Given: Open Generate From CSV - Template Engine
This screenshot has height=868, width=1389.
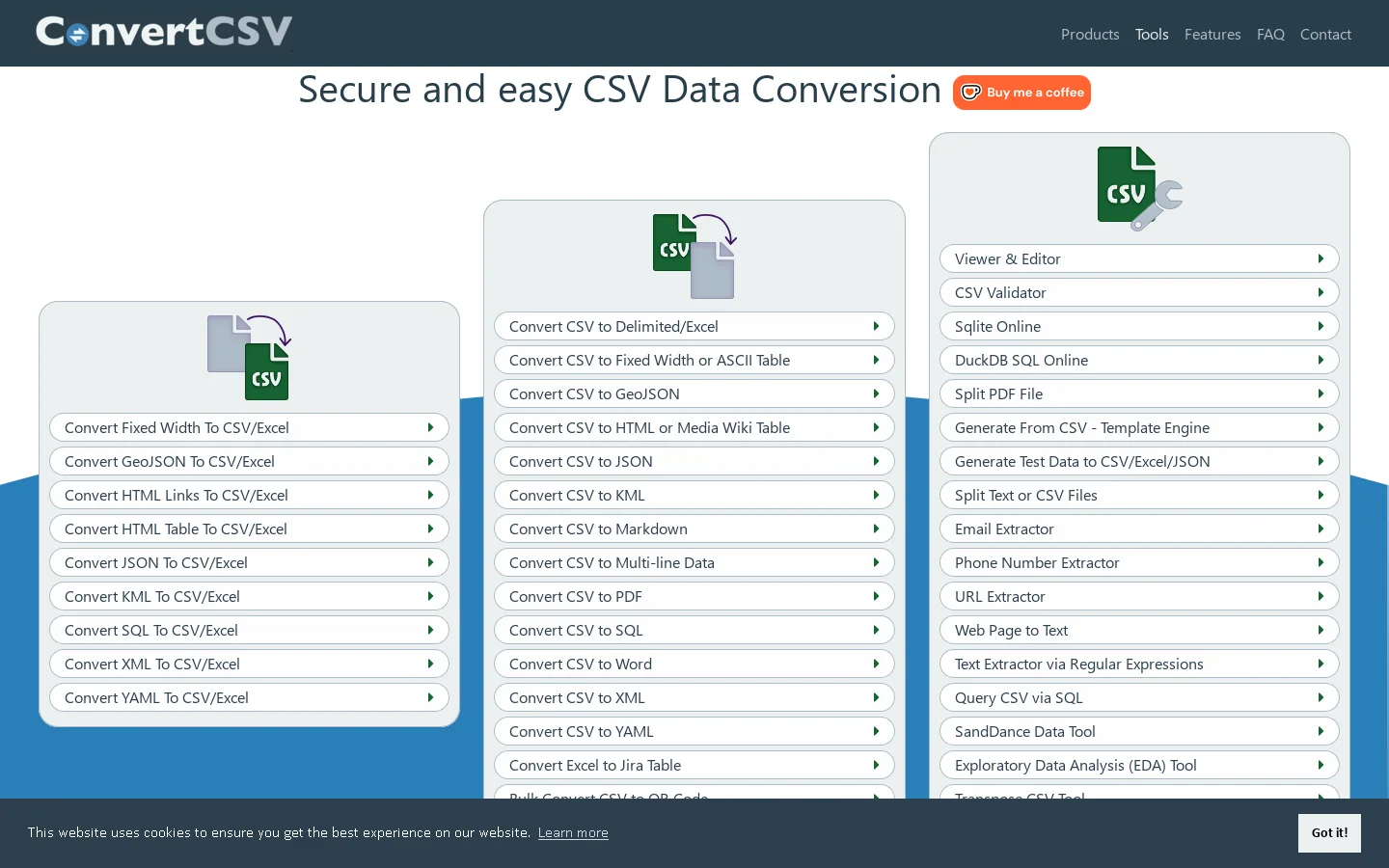Looking at the screenshot, I should coord(1139,427).
